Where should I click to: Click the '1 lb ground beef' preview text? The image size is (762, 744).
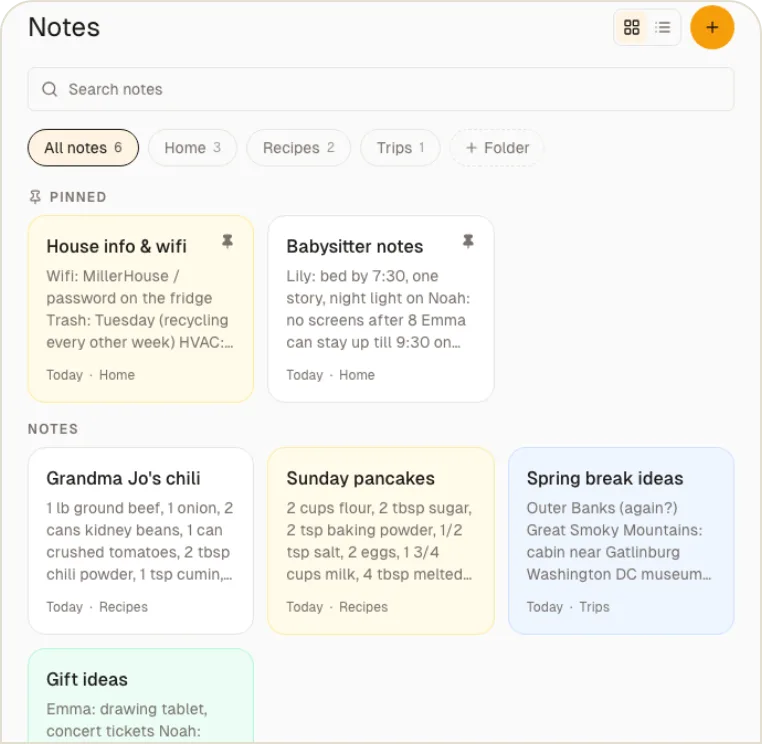pos(139,541)
